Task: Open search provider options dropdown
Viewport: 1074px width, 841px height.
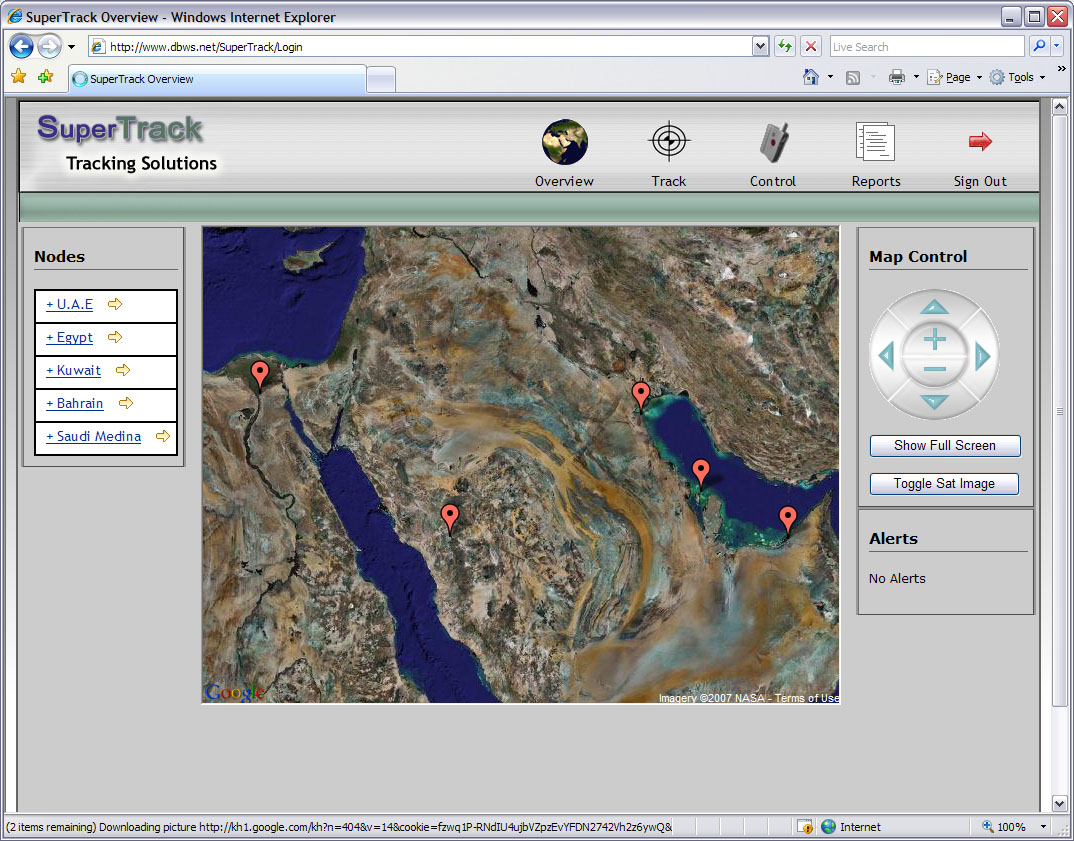Action: [x=1057, y=47]
